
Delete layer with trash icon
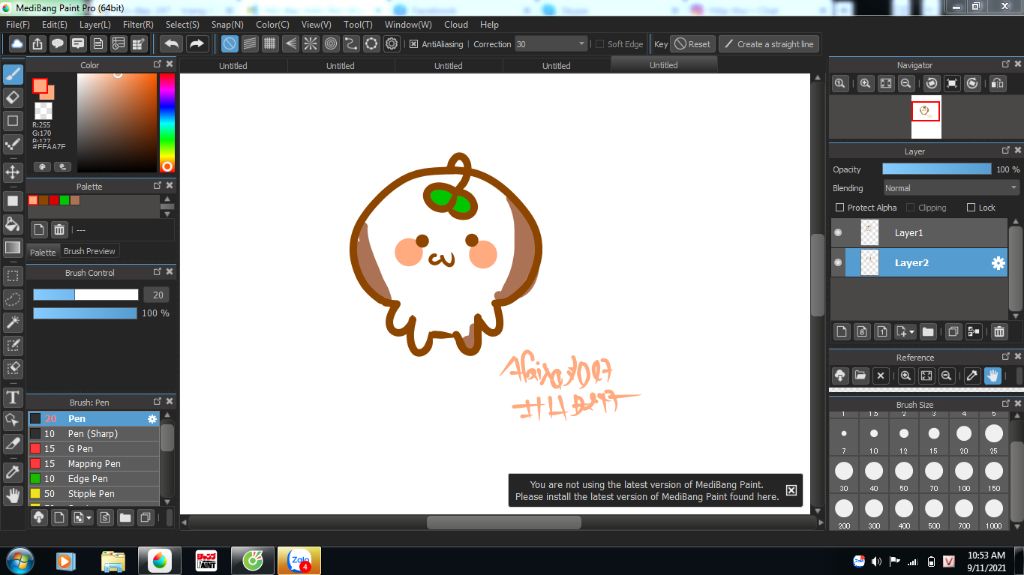click(x=999, y=332)
